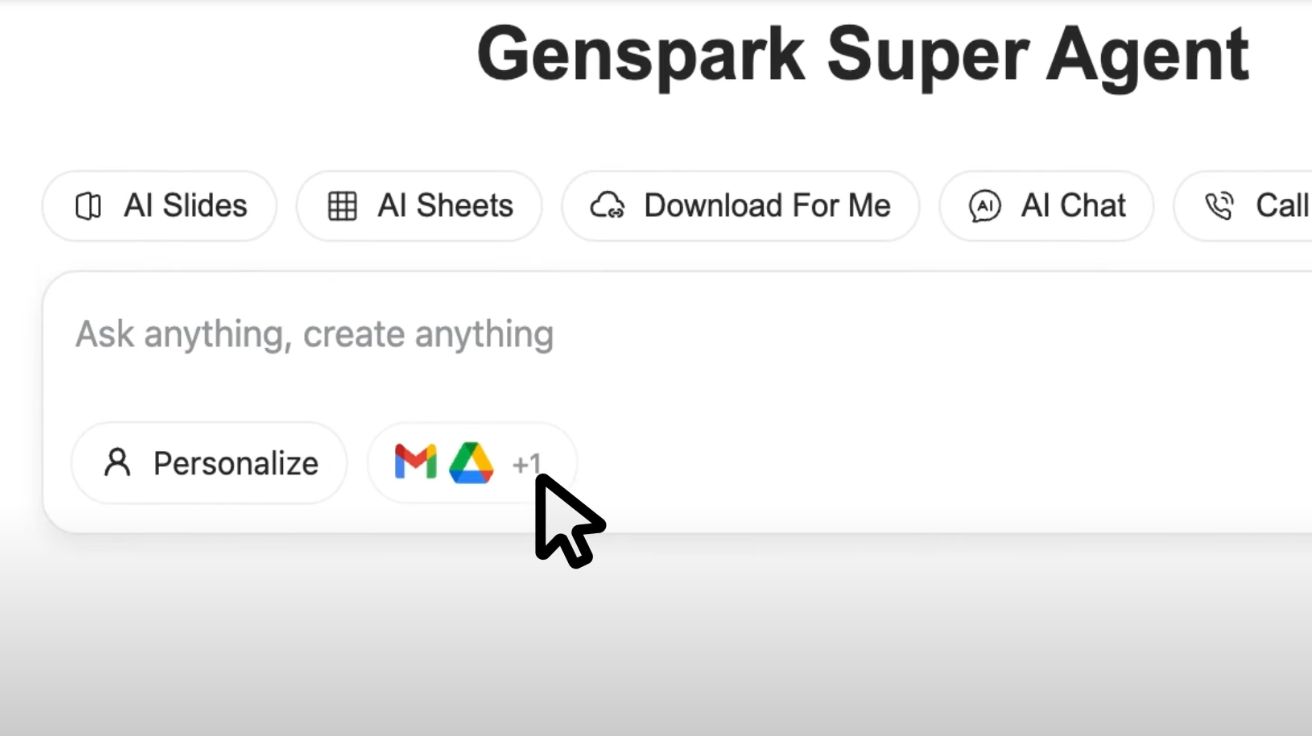Expand the +1 additional integrations indicator

(x=526, y=464)
